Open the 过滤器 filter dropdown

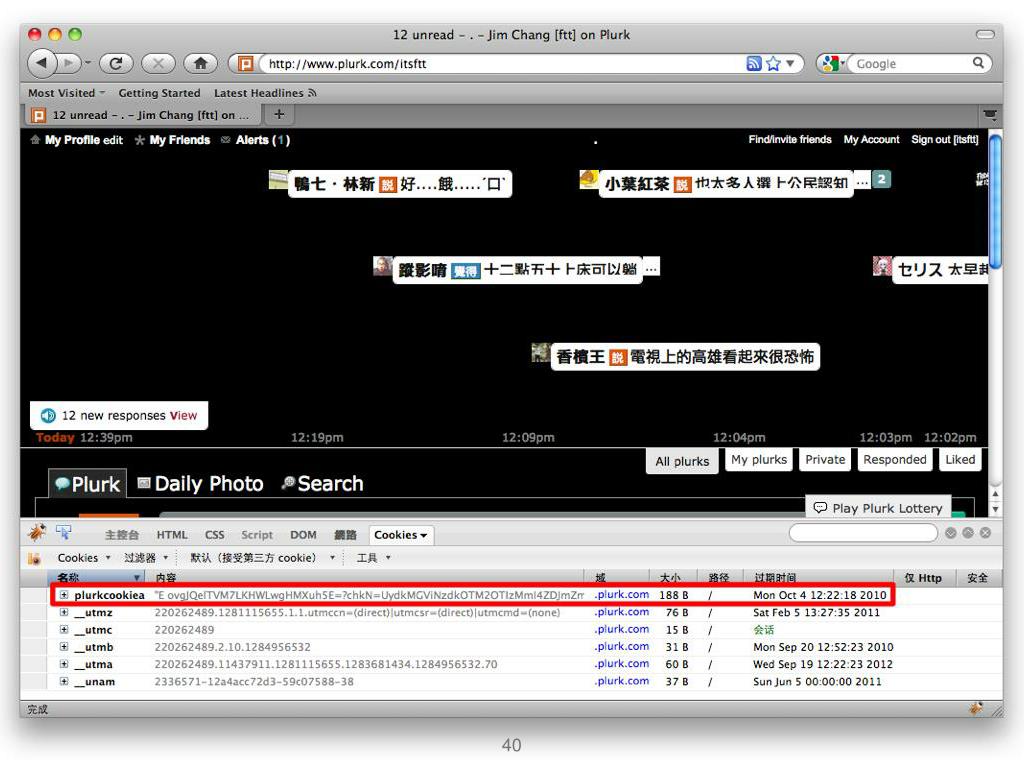click(x=146, y=558)
